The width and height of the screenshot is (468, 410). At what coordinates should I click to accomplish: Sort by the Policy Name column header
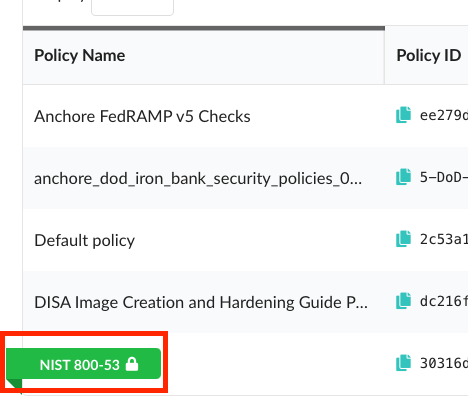(80, 55)
